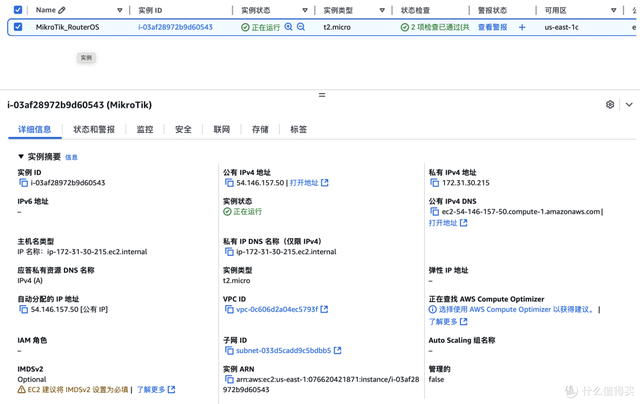Copy the VPC ID
The image size is (640, 404).
pos(229,309)
